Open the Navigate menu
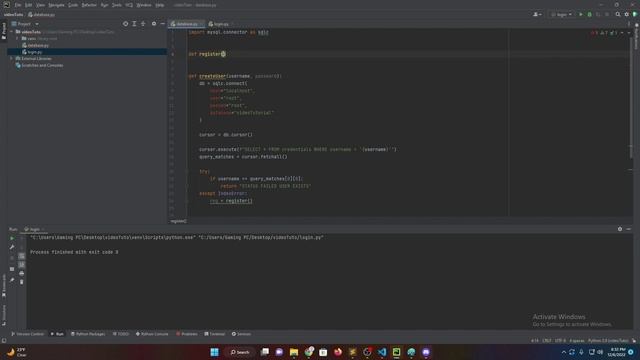The height and width of the screenshot is (360, 640). click(x=56, y=5)
